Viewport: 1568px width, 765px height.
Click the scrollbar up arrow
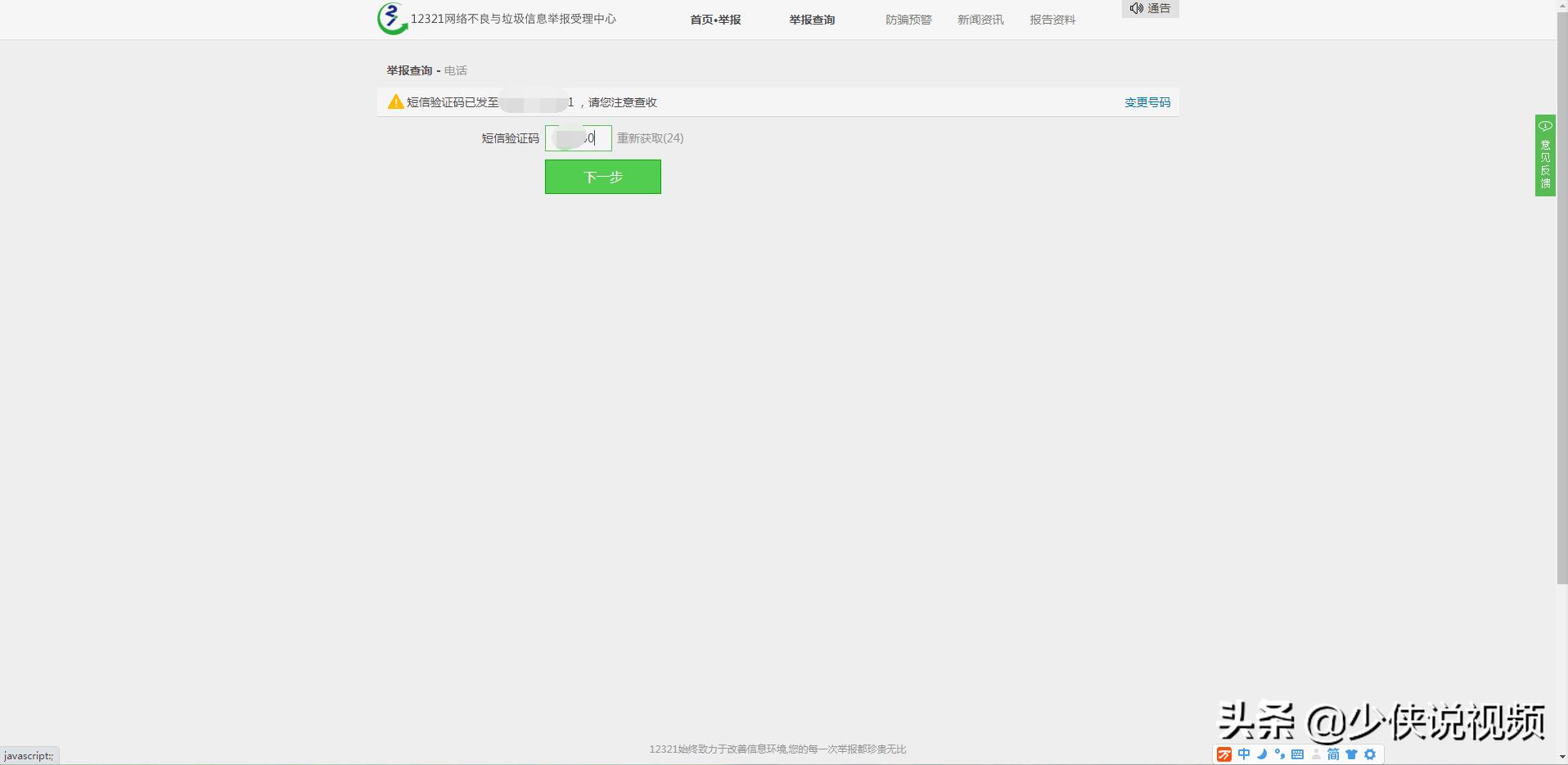point(1561,7)
